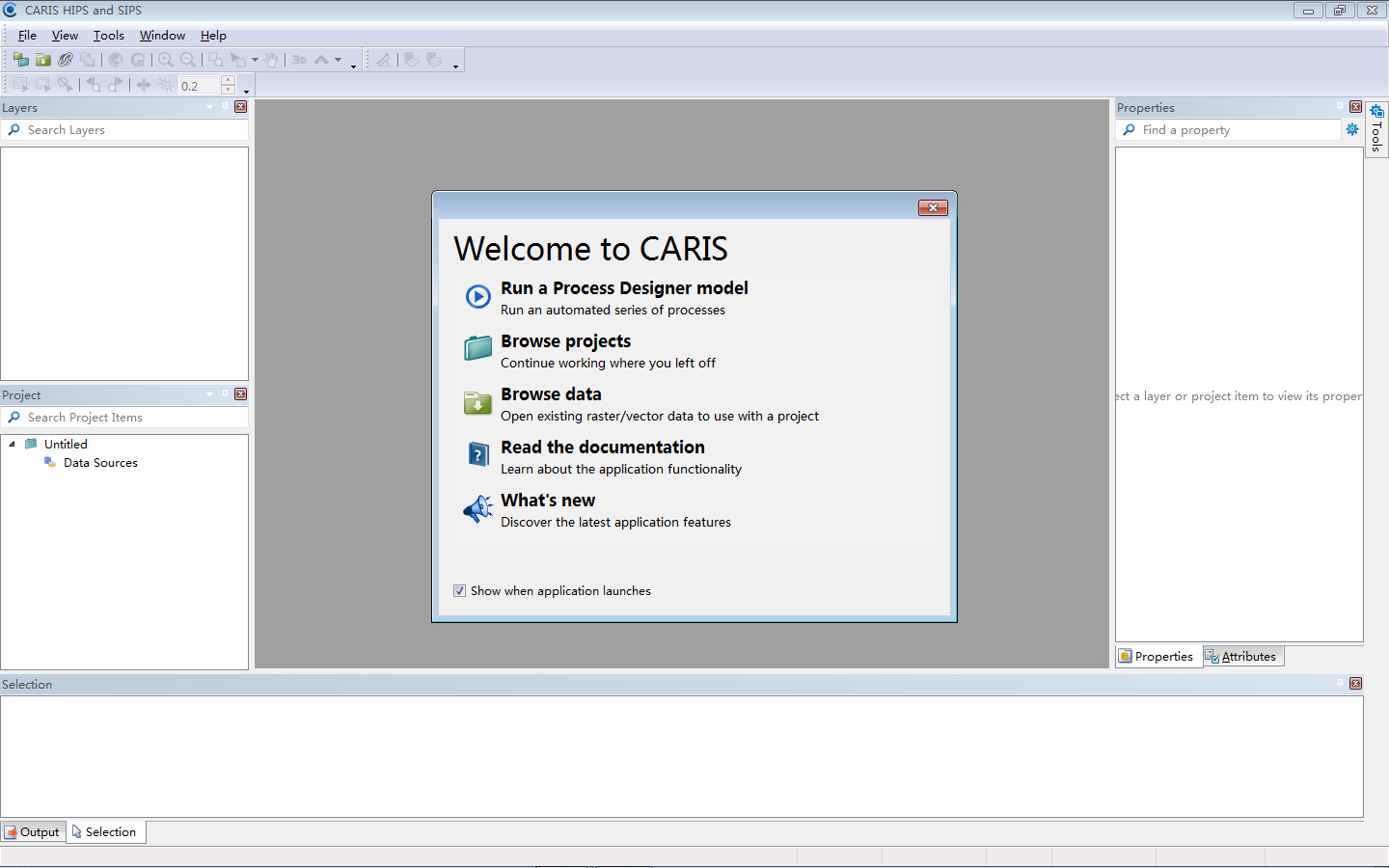Click the zoom-to-area rectangle icon

pyautogui.click(x=216, y=60)
